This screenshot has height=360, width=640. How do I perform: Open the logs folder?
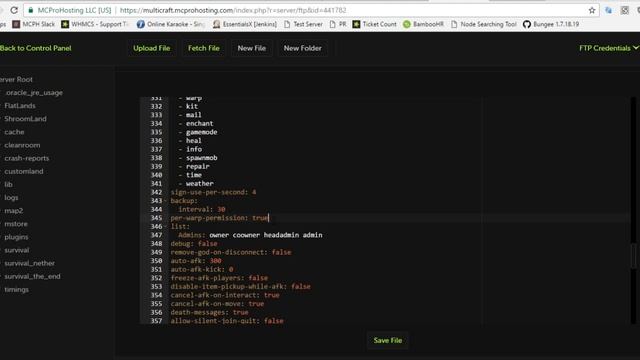click(11, 198)
